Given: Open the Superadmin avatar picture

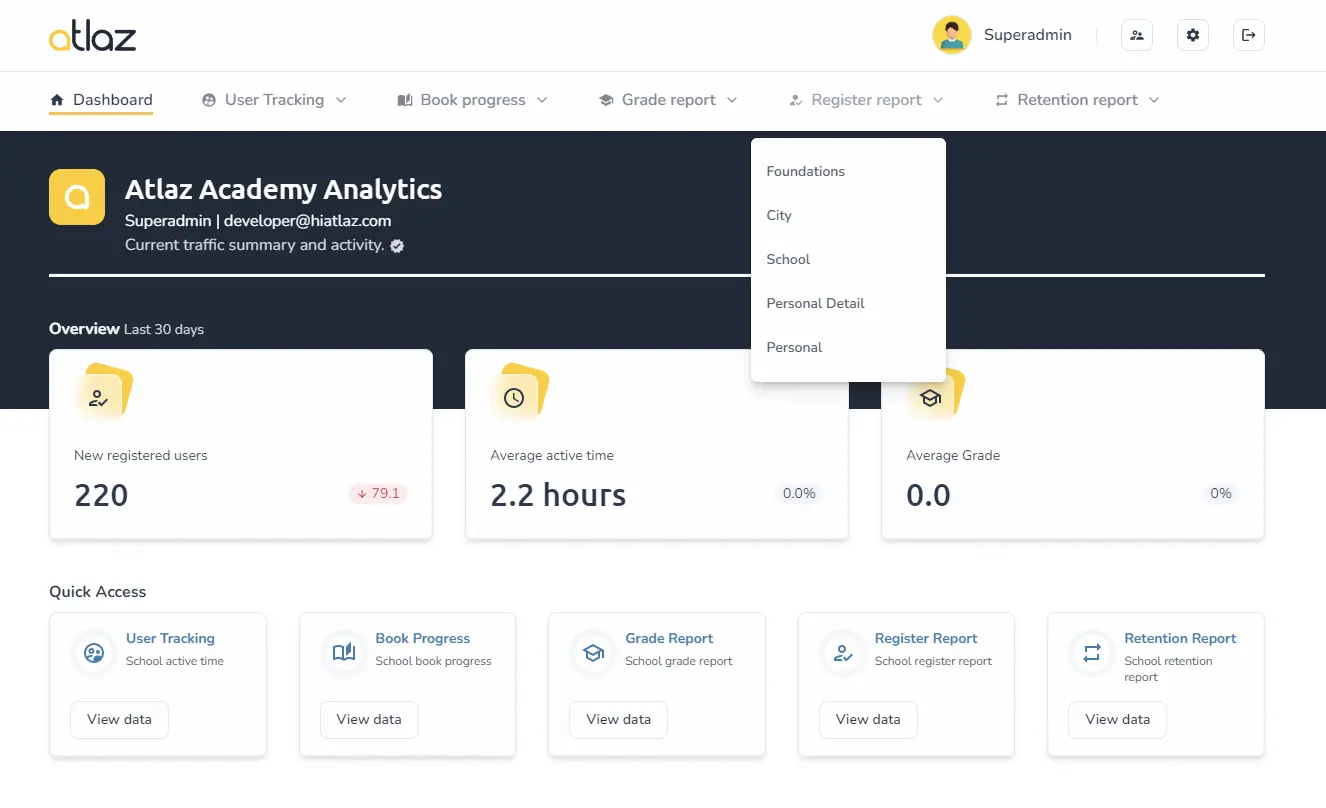Looking at the screenshot, I should [x=951, y=35].
